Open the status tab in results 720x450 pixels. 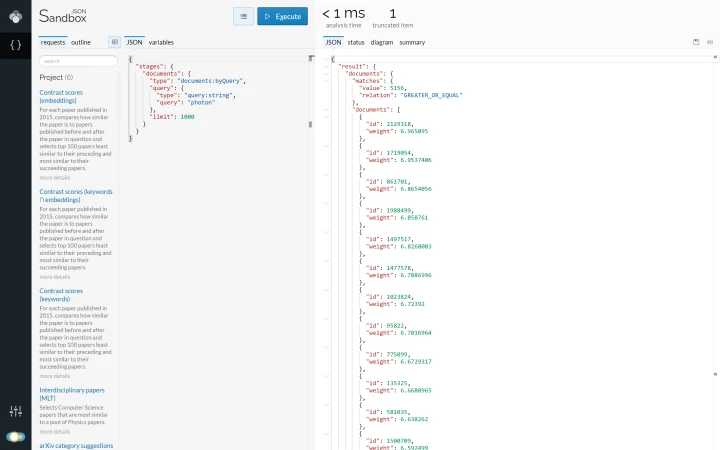356,42
